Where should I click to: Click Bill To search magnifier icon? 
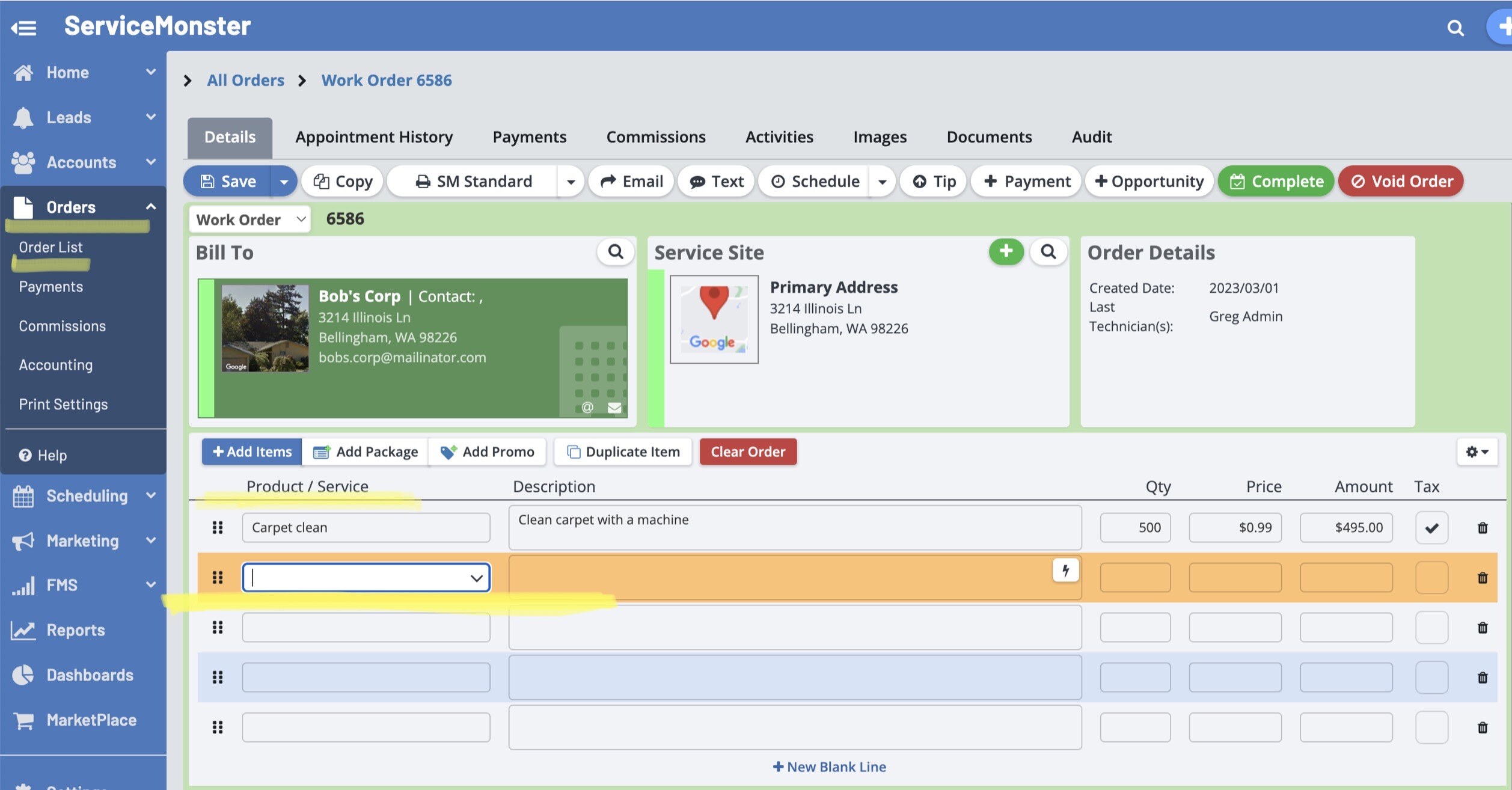pos(615,252)
